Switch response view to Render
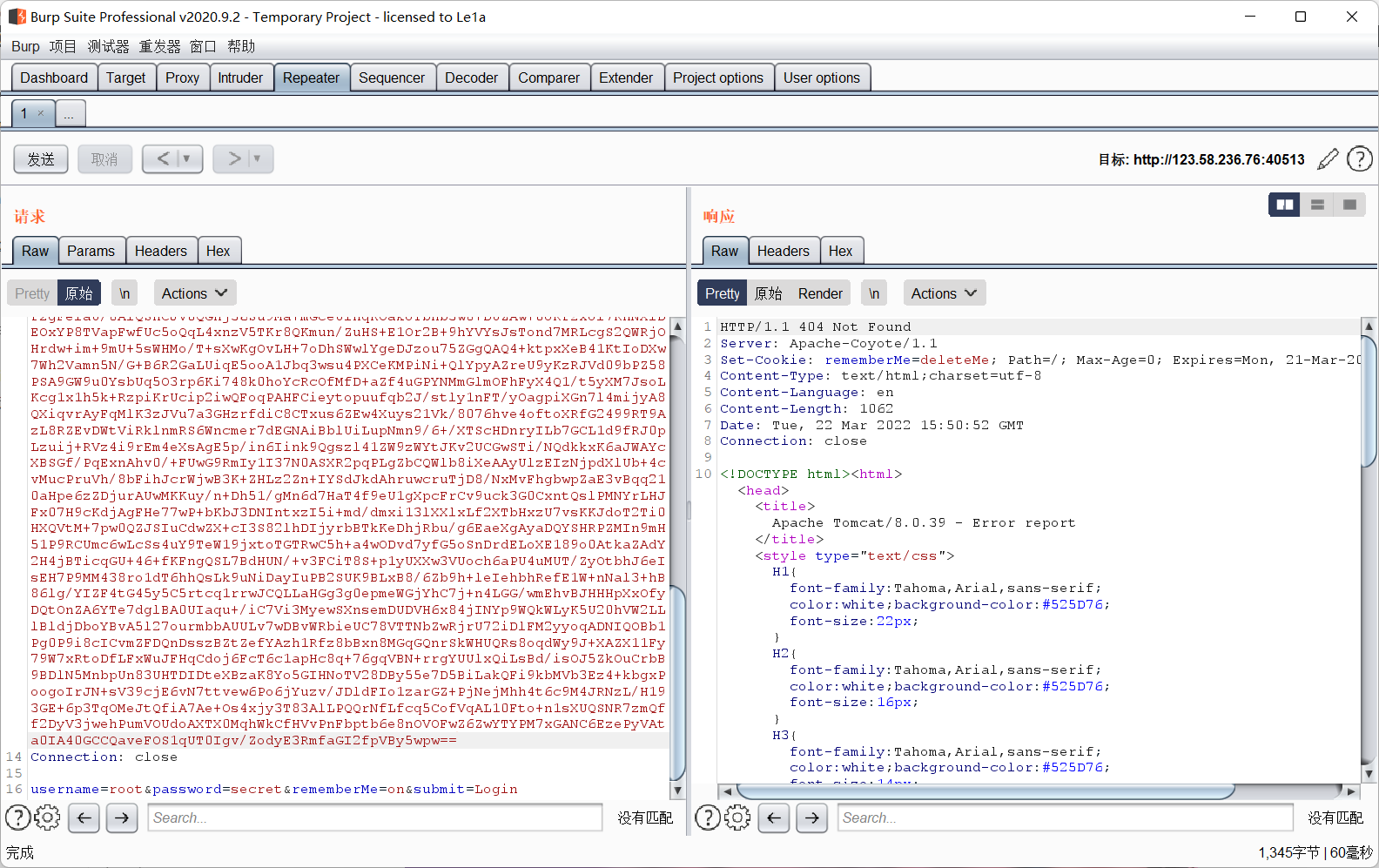The height and width of the screenshot is (868, 1379). tap(820, 293)
